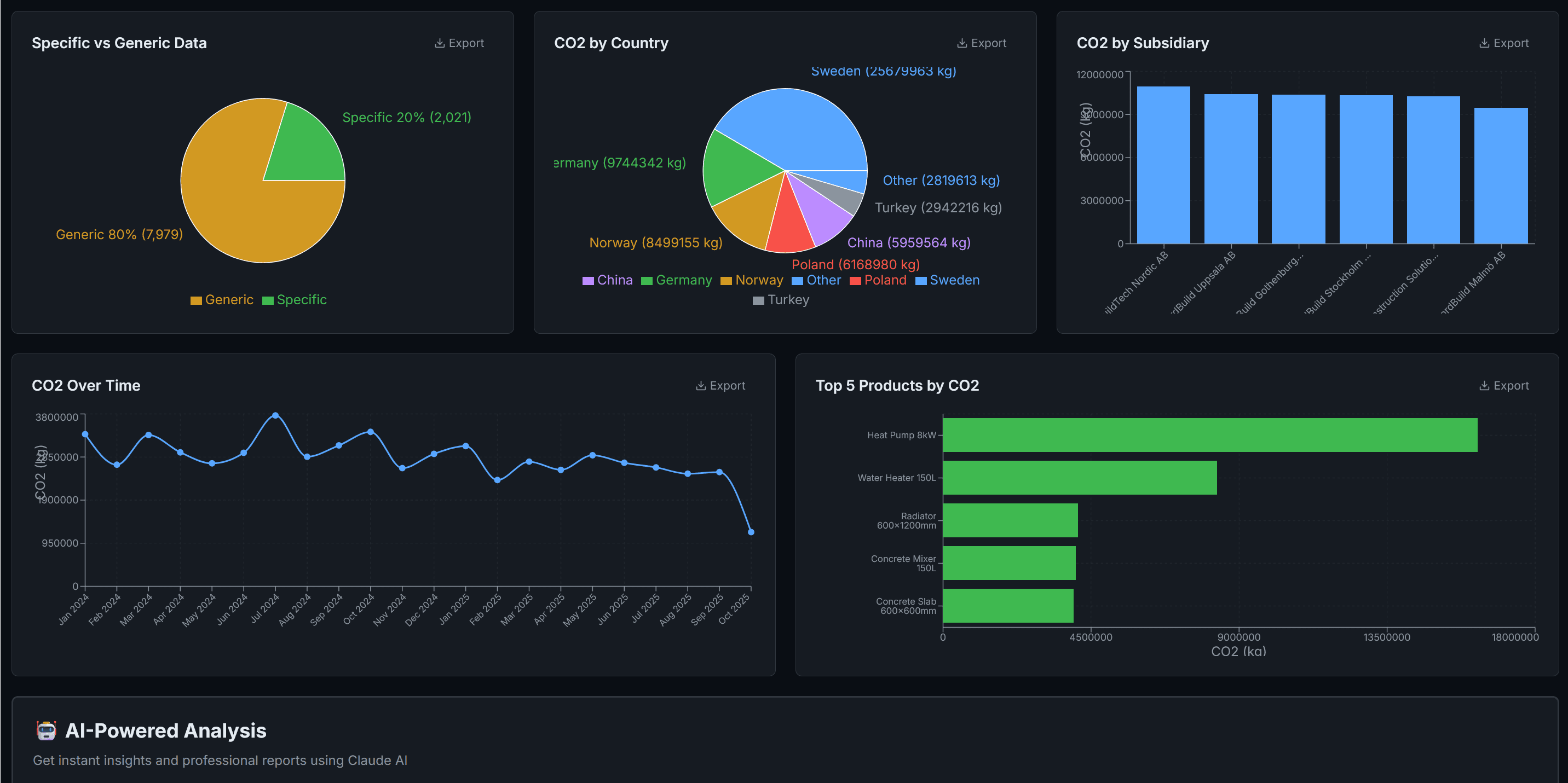Click the Export button on Top 5 Products by CO2

click(1504, 385)
